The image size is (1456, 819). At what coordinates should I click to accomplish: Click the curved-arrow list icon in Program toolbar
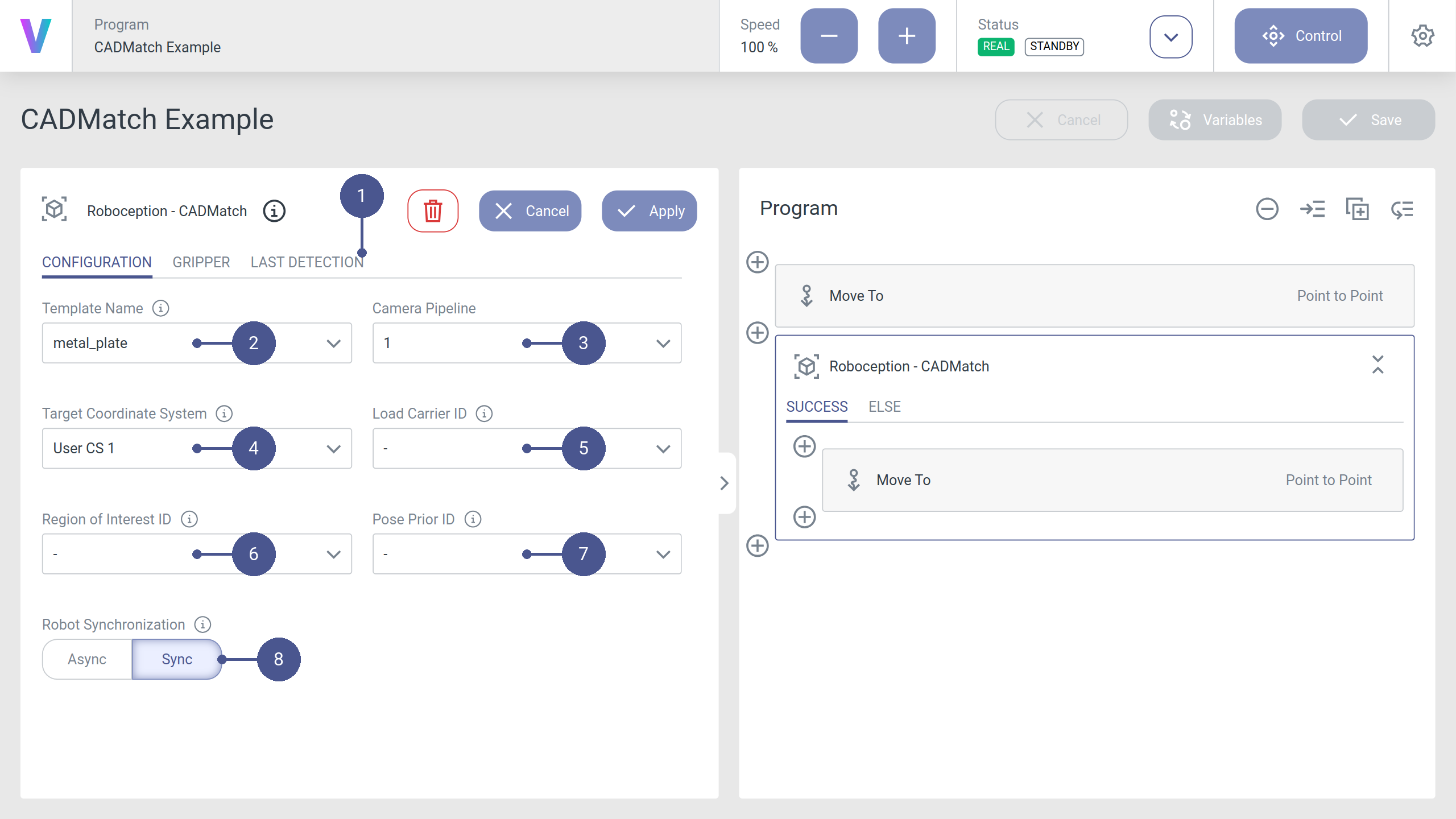pos(1403,209)
